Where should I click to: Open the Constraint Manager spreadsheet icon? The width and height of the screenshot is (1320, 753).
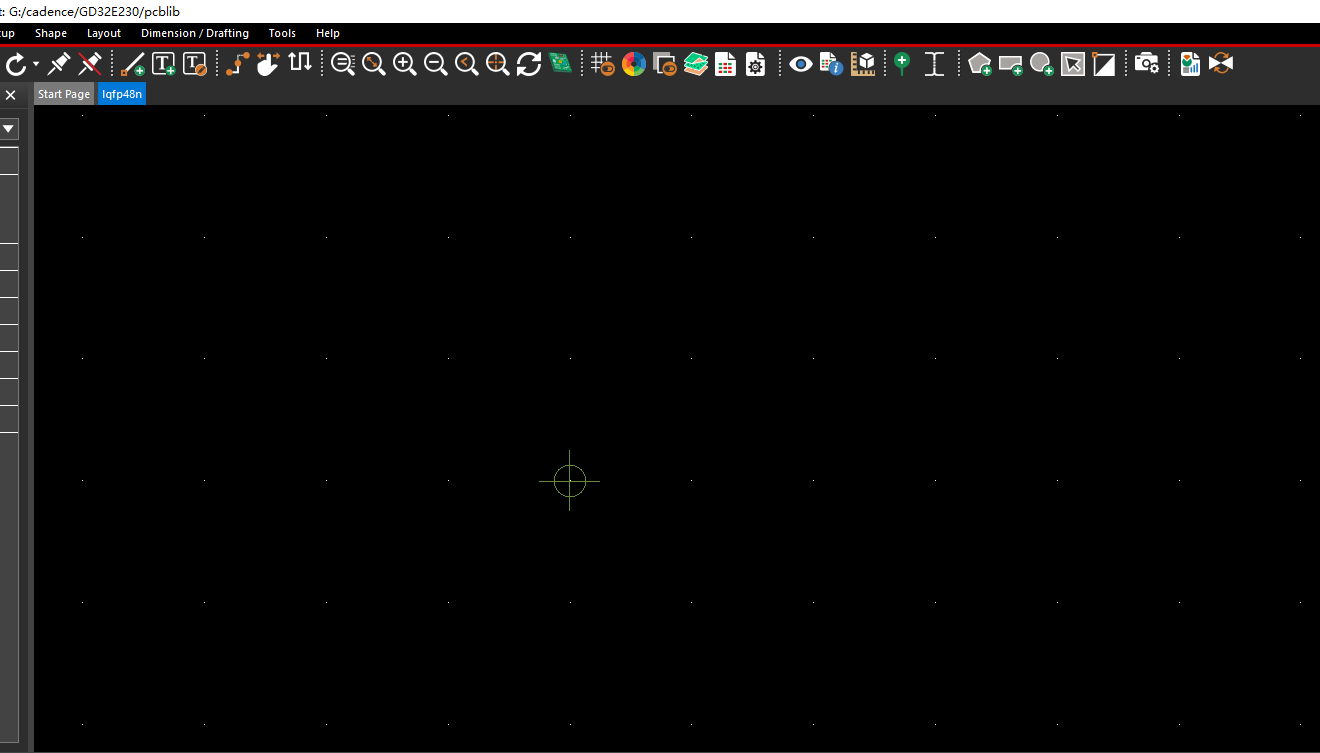(725, 64)
